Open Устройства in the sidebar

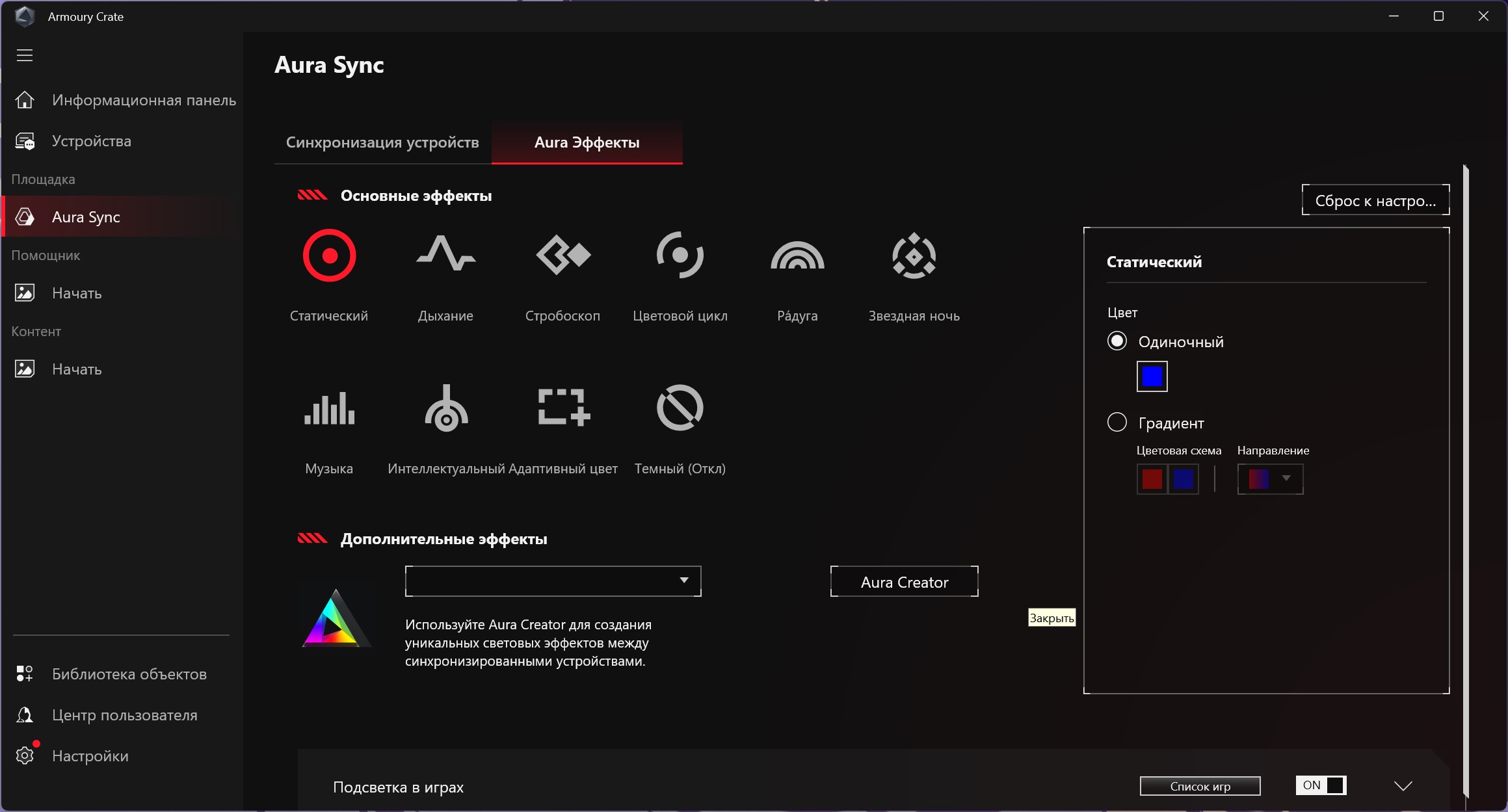click(124, 141)
